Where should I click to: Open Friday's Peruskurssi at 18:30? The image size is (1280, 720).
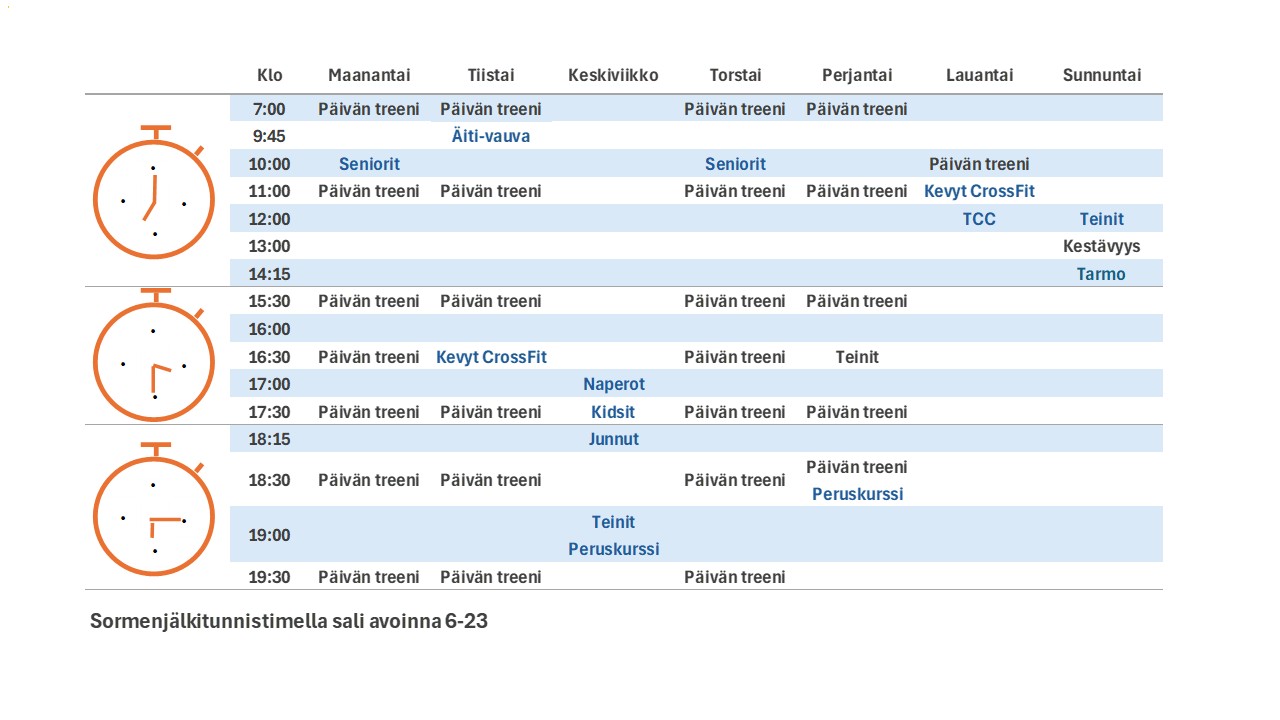point(857,494)
